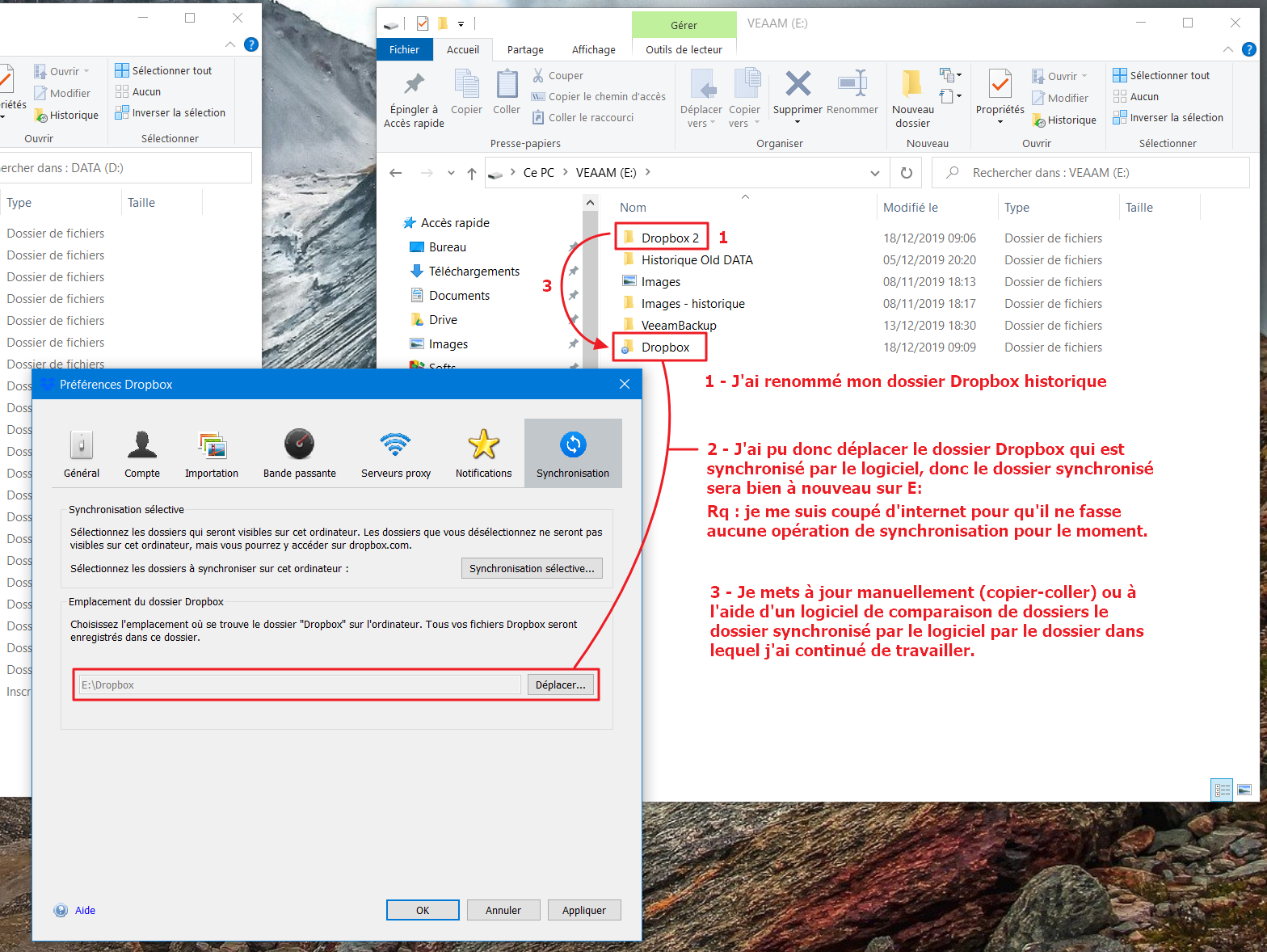
Task: Select the Images - historique folder
Action: [692, 303]
